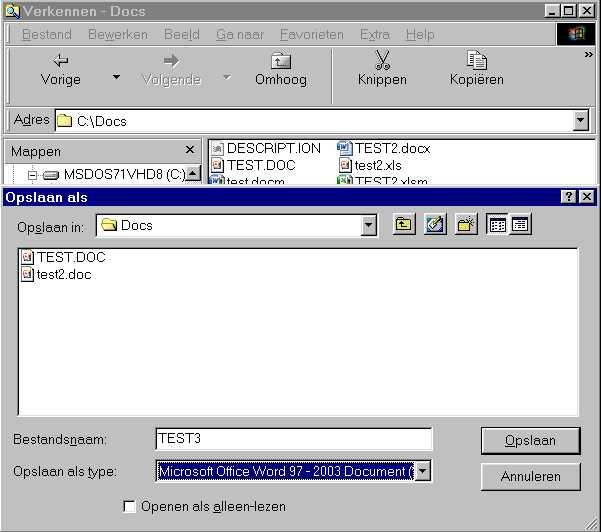Select DESCRIPT.ION file icon in Explorer
Viewport: 601px width, 532px height.
point(217,148)
